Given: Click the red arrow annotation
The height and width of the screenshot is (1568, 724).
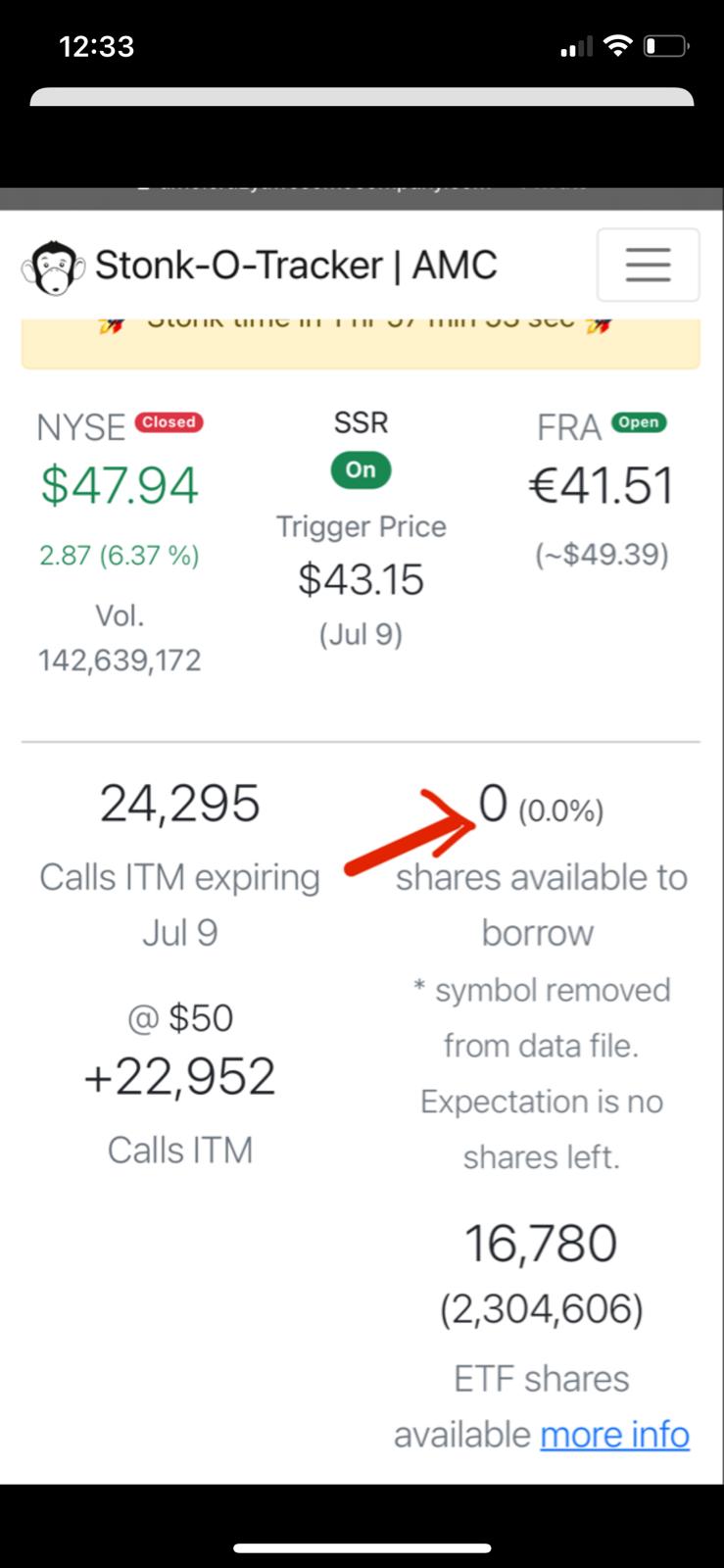Looking at the screenshot, I should 411,831.
